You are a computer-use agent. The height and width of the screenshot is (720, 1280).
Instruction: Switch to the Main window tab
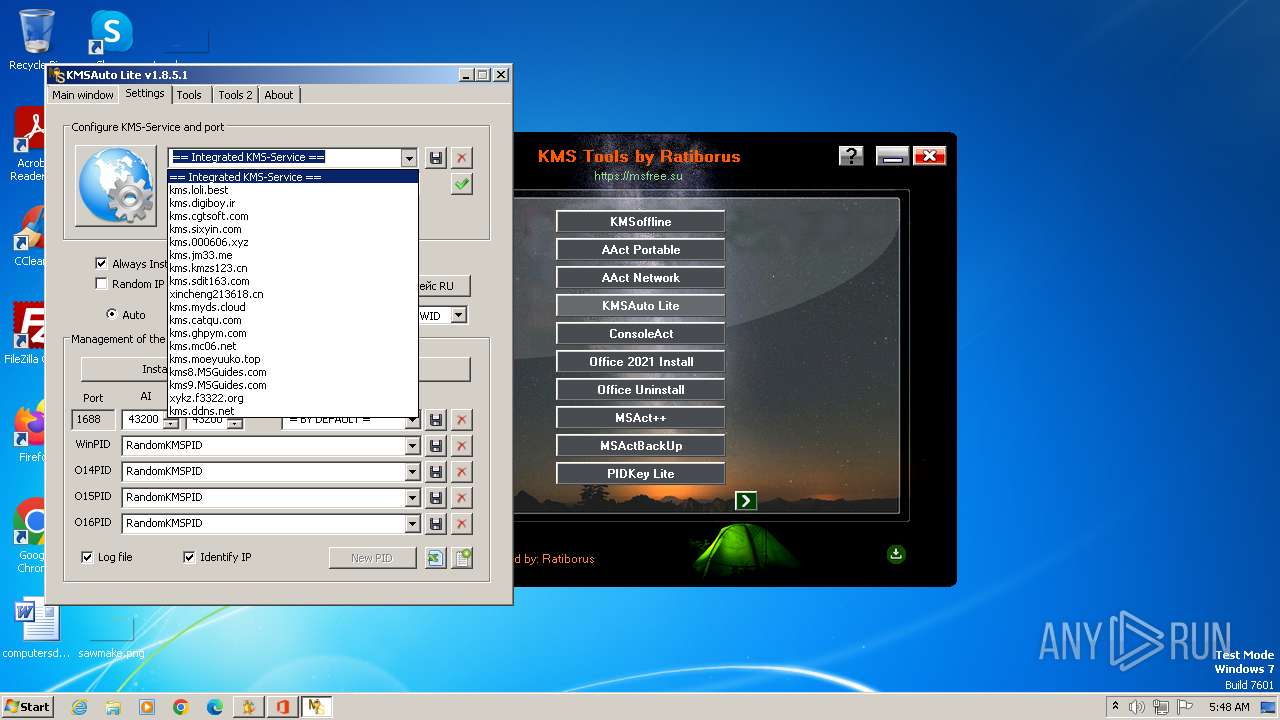83,95
